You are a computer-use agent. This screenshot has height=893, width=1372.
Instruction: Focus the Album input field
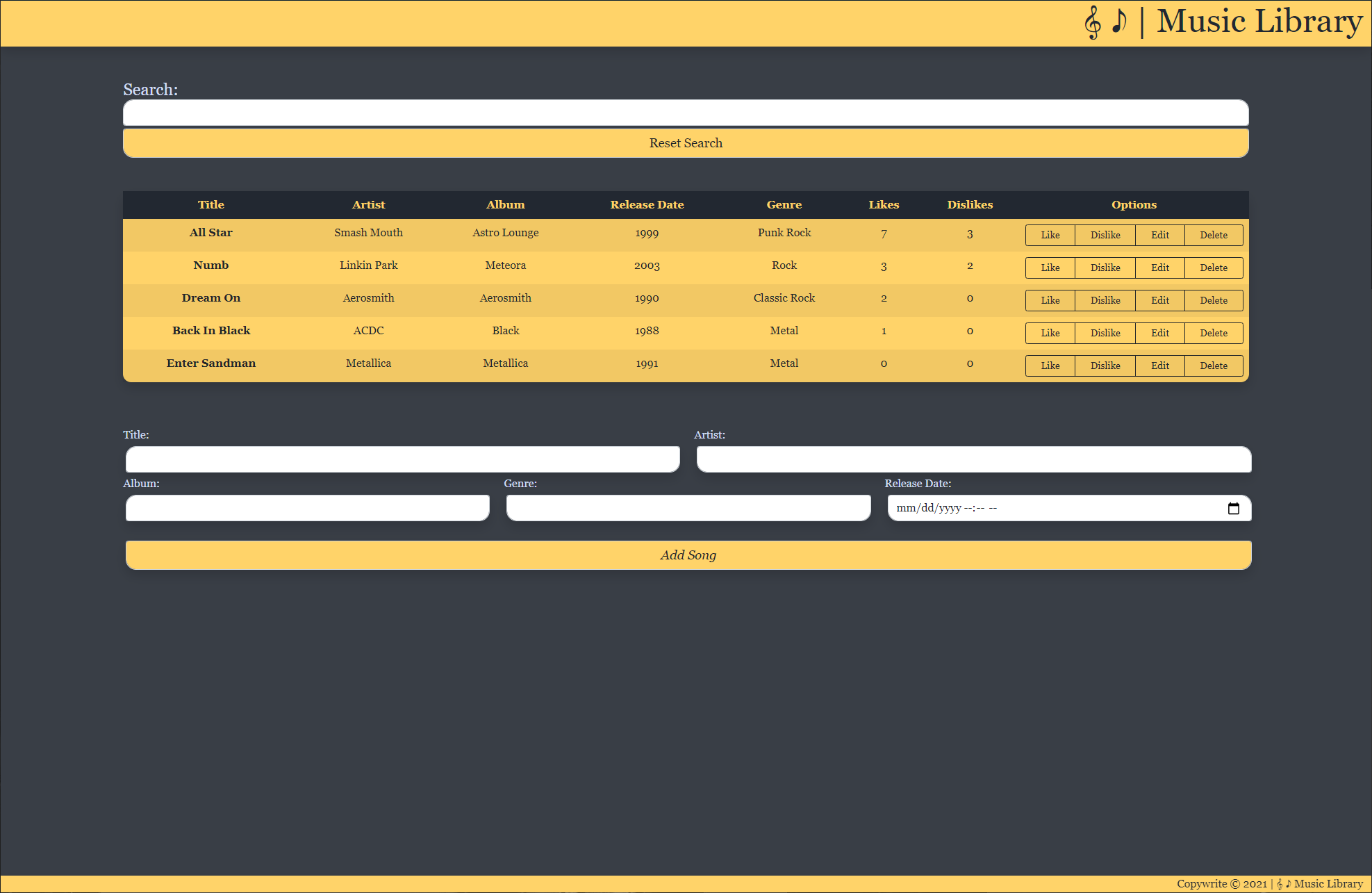pyautogui.click(x=308, y=508)
